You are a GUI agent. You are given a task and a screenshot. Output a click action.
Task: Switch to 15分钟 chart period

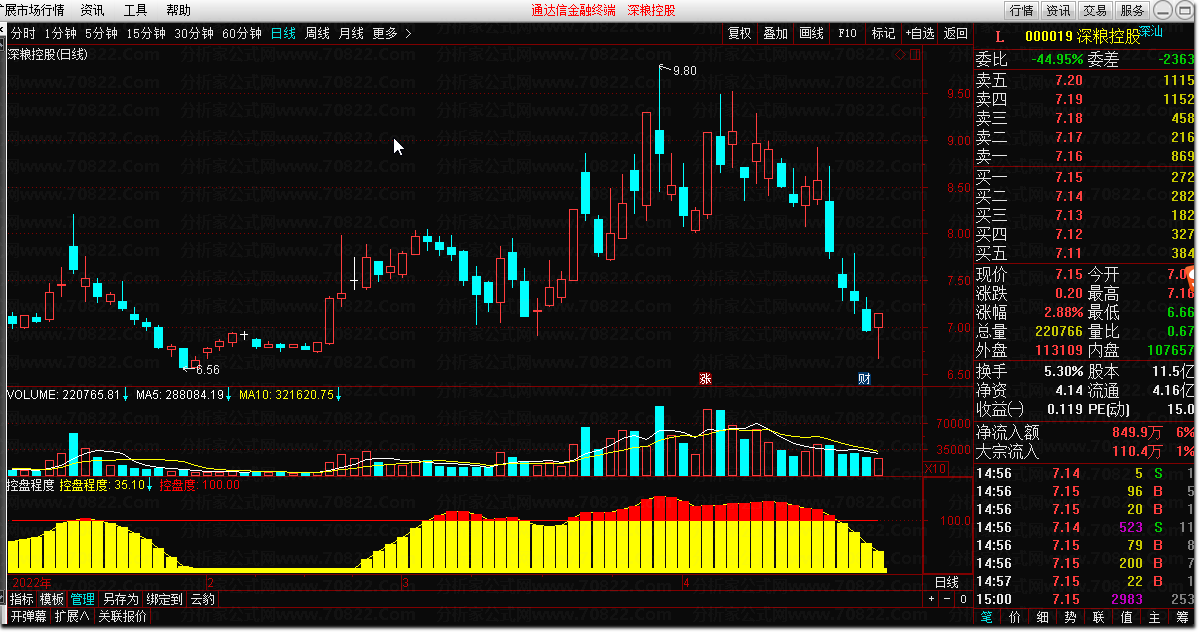click(146, 33)
